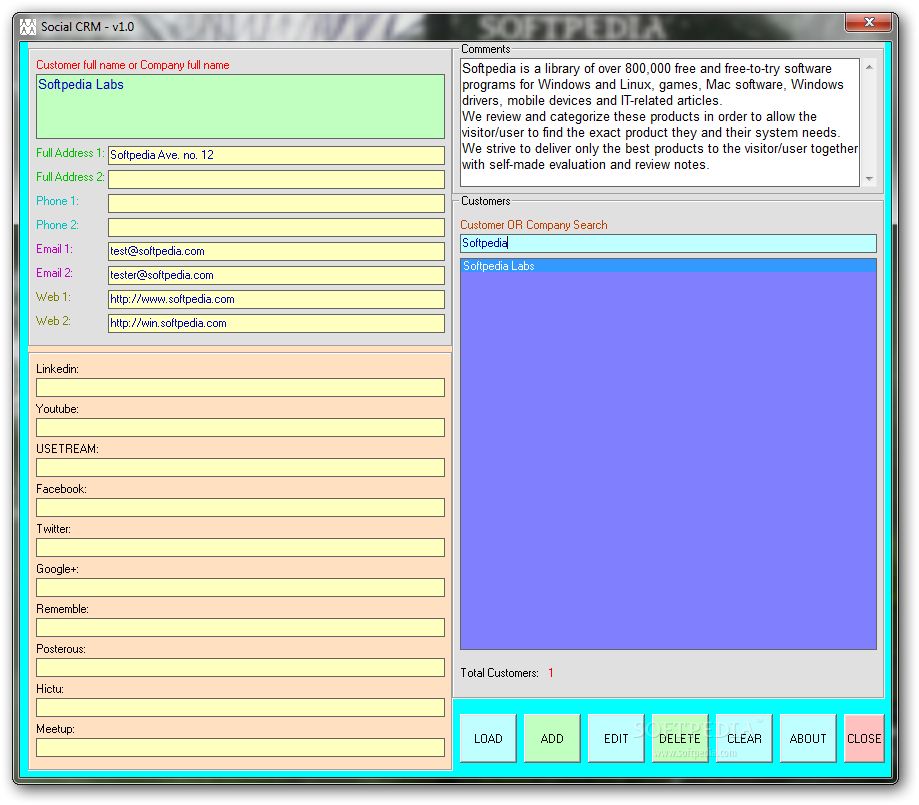Click the Twitter input field
This screenshot has width=919, height=805.
tap(240, 548)
